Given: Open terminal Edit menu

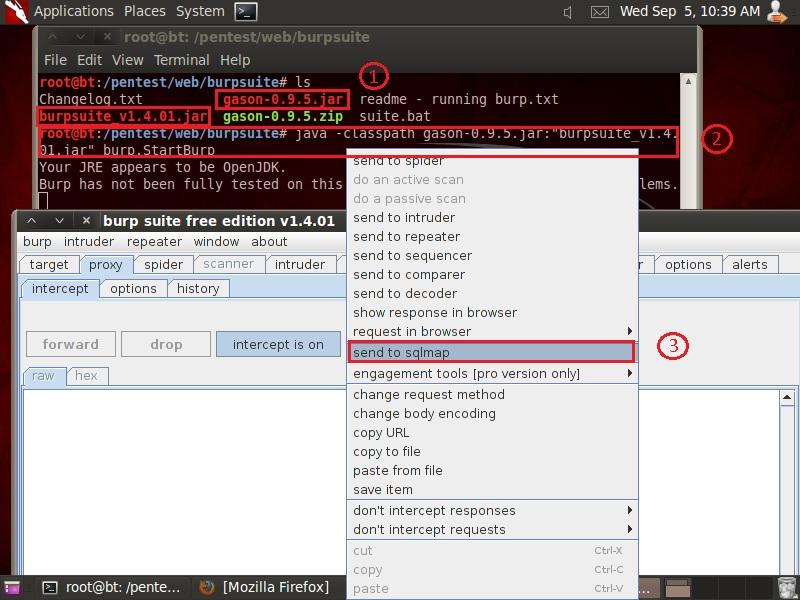Looking at the screenshot, I should tap(89, 60).
